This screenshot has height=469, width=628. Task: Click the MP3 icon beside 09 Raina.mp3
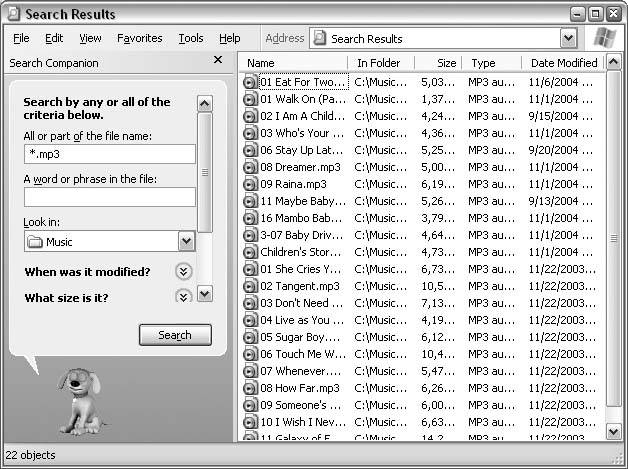pos(250,184)
